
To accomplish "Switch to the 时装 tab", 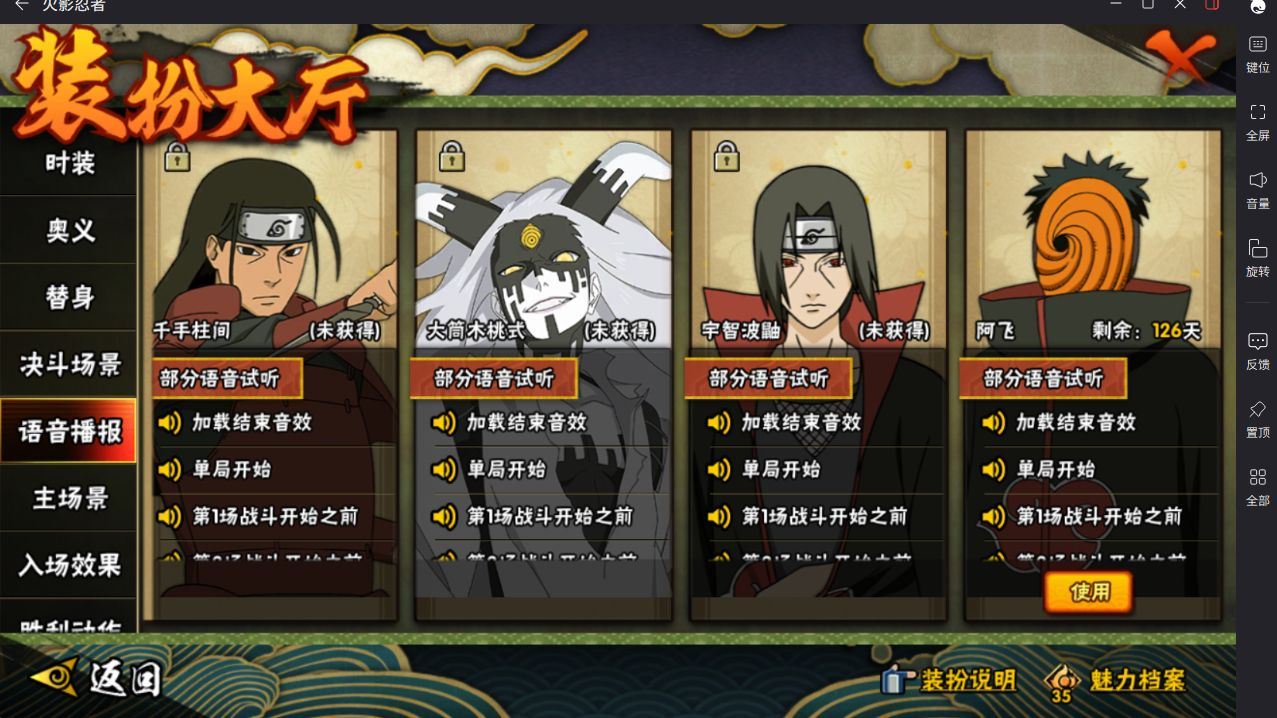I will [x=68, y=163].
